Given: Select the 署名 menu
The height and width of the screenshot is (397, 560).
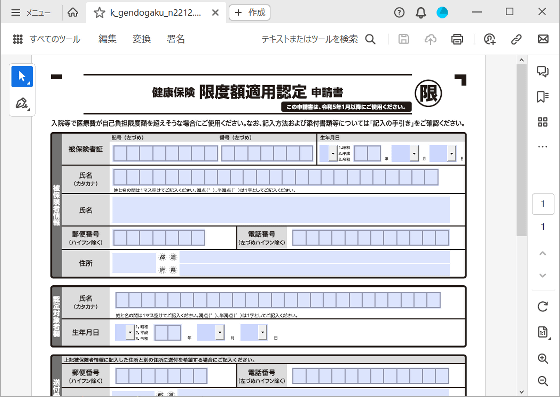Looking at the screenshot, I should point(176,39).
